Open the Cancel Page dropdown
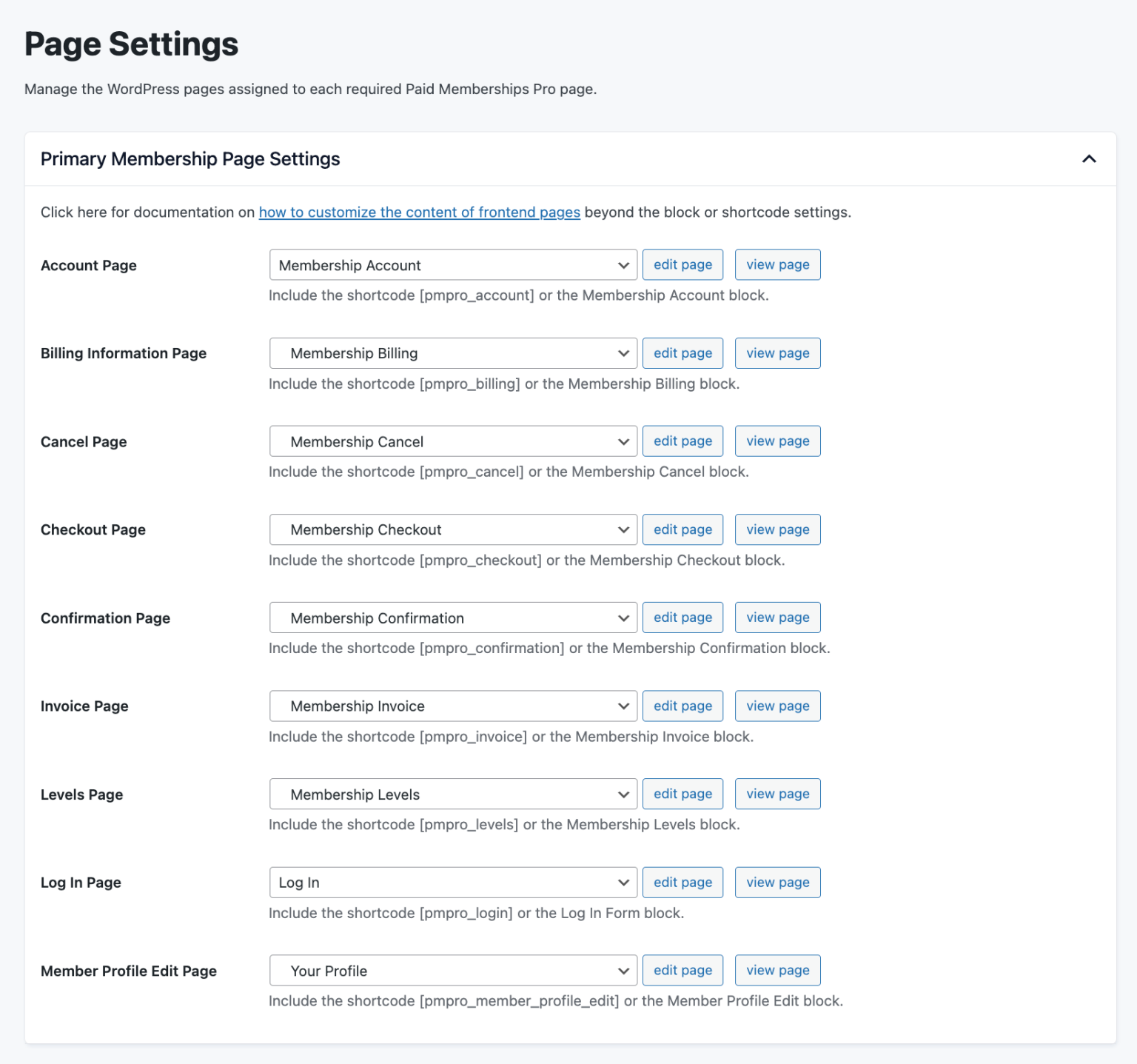Image resolution: width=1137 pixels, height=1064 pixels. click(x=452, y=441)
